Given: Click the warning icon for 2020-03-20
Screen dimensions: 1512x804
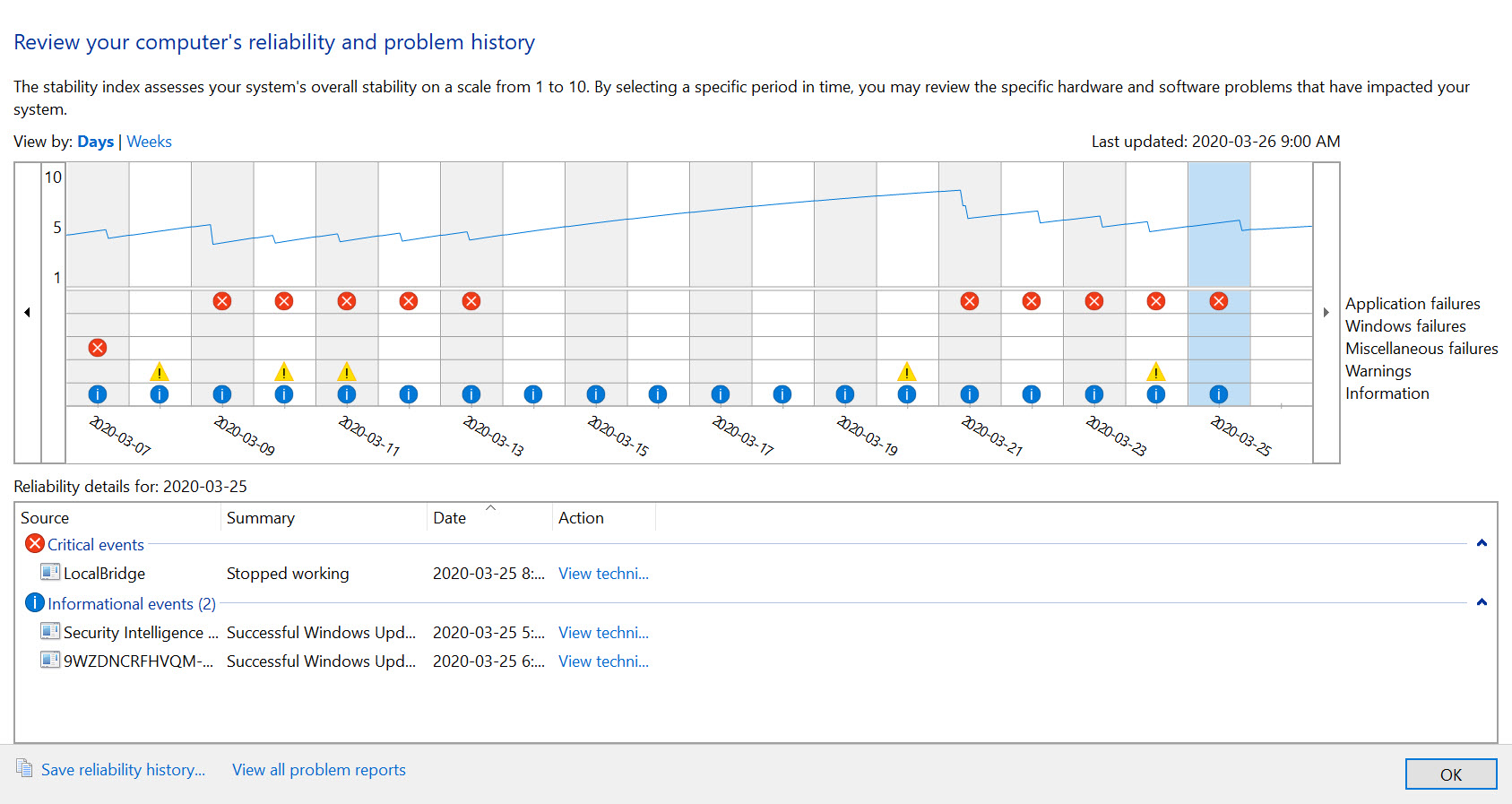Looking at the screenshot, I should tap(907, 372).
